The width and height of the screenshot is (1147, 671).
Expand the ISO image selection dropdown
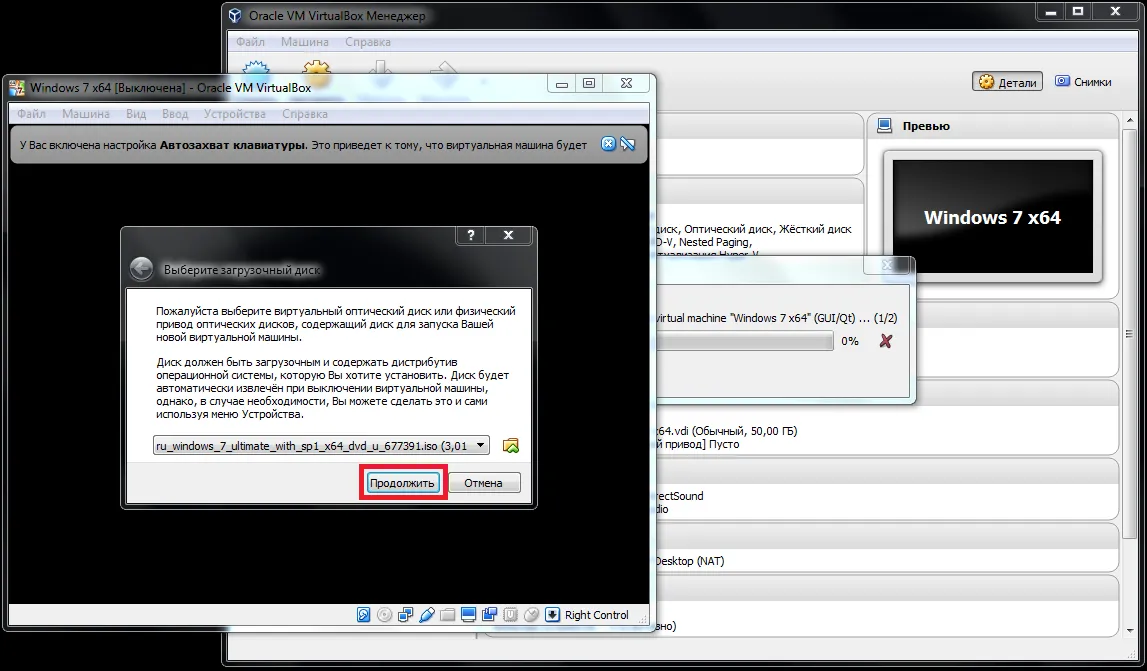pos(481,446)
